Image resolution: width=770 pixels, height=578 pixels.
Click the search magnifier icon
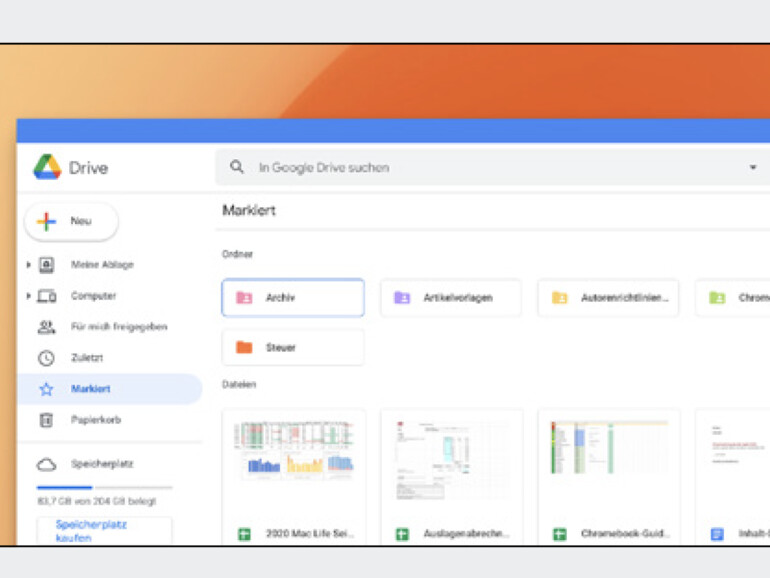click(237, 167)
